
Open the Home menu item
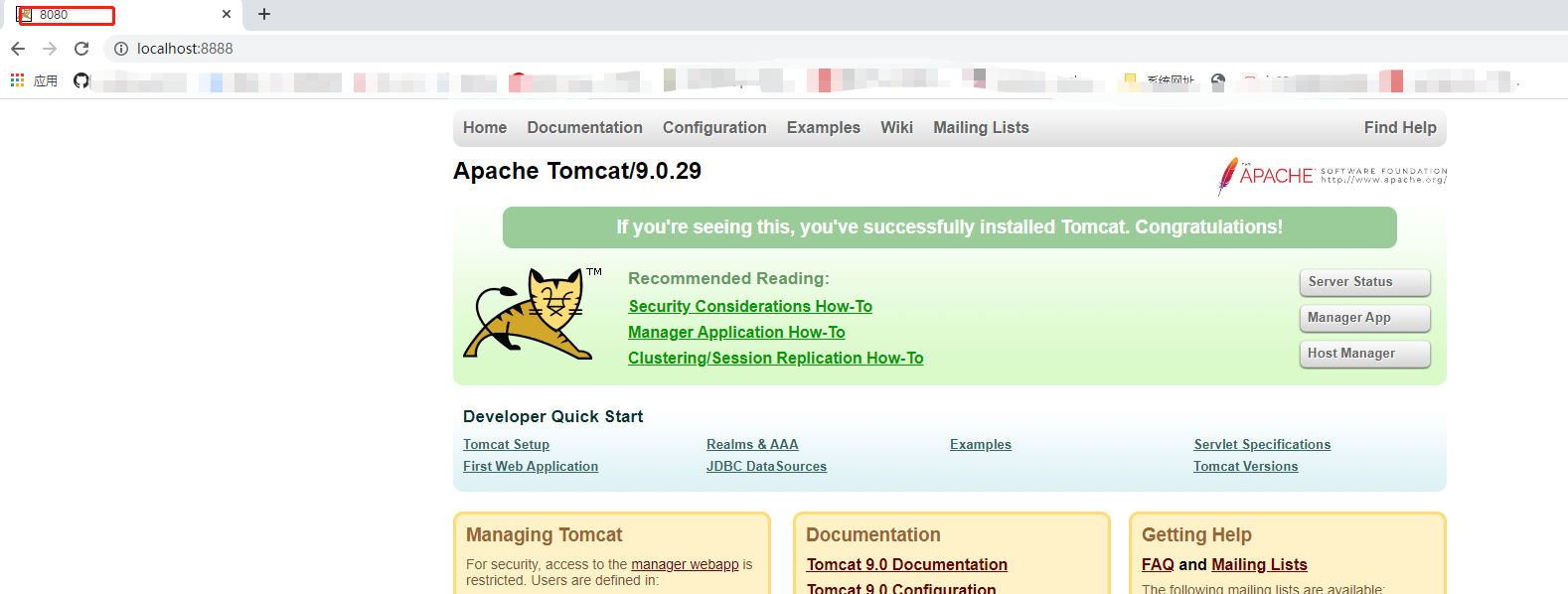click(485, 127)
